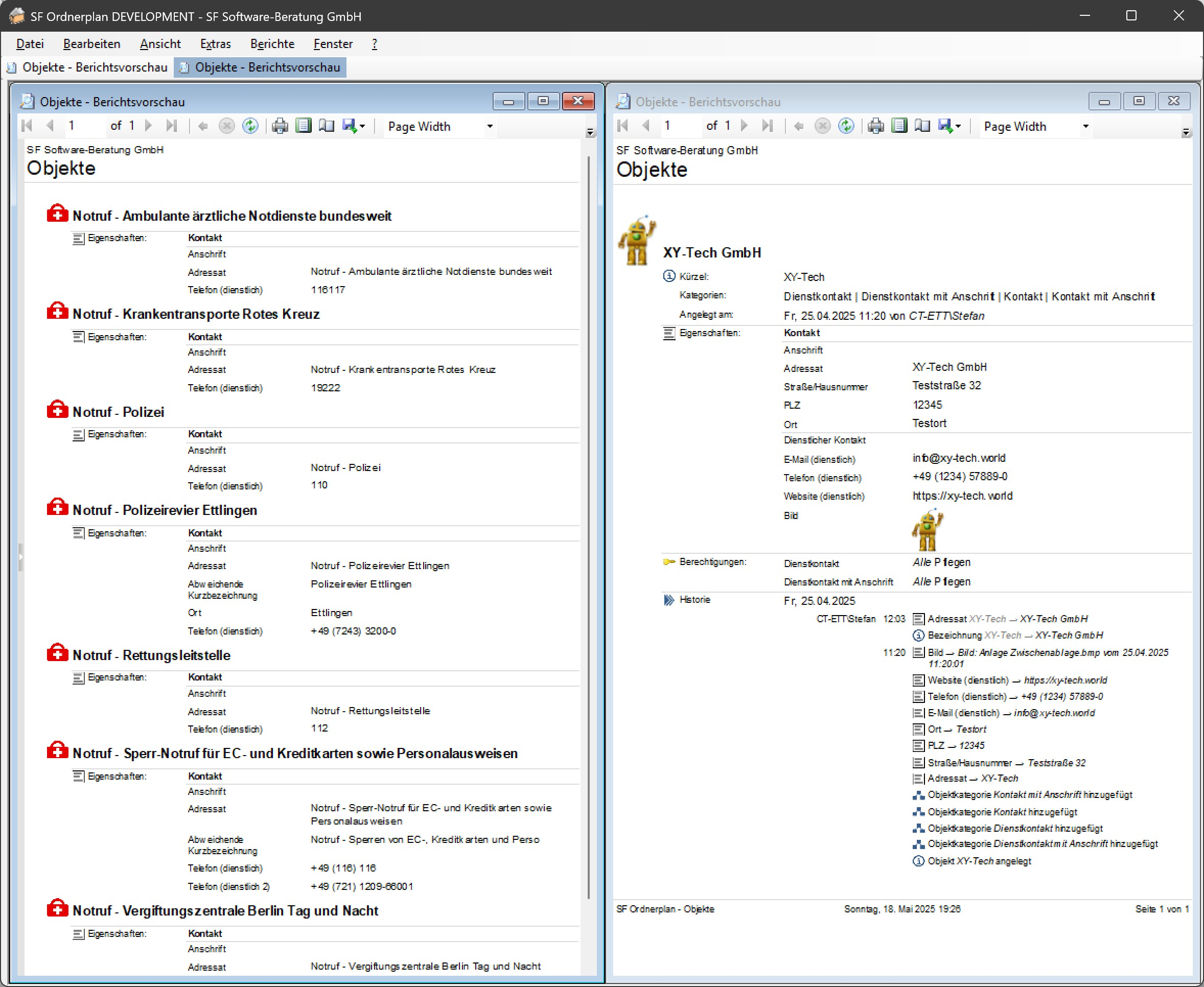The height and width of the screenshot is (987, 1204).
Task: Click Eigenschaften icon in XY-Tech GmbH report
Action: point(669,333)
